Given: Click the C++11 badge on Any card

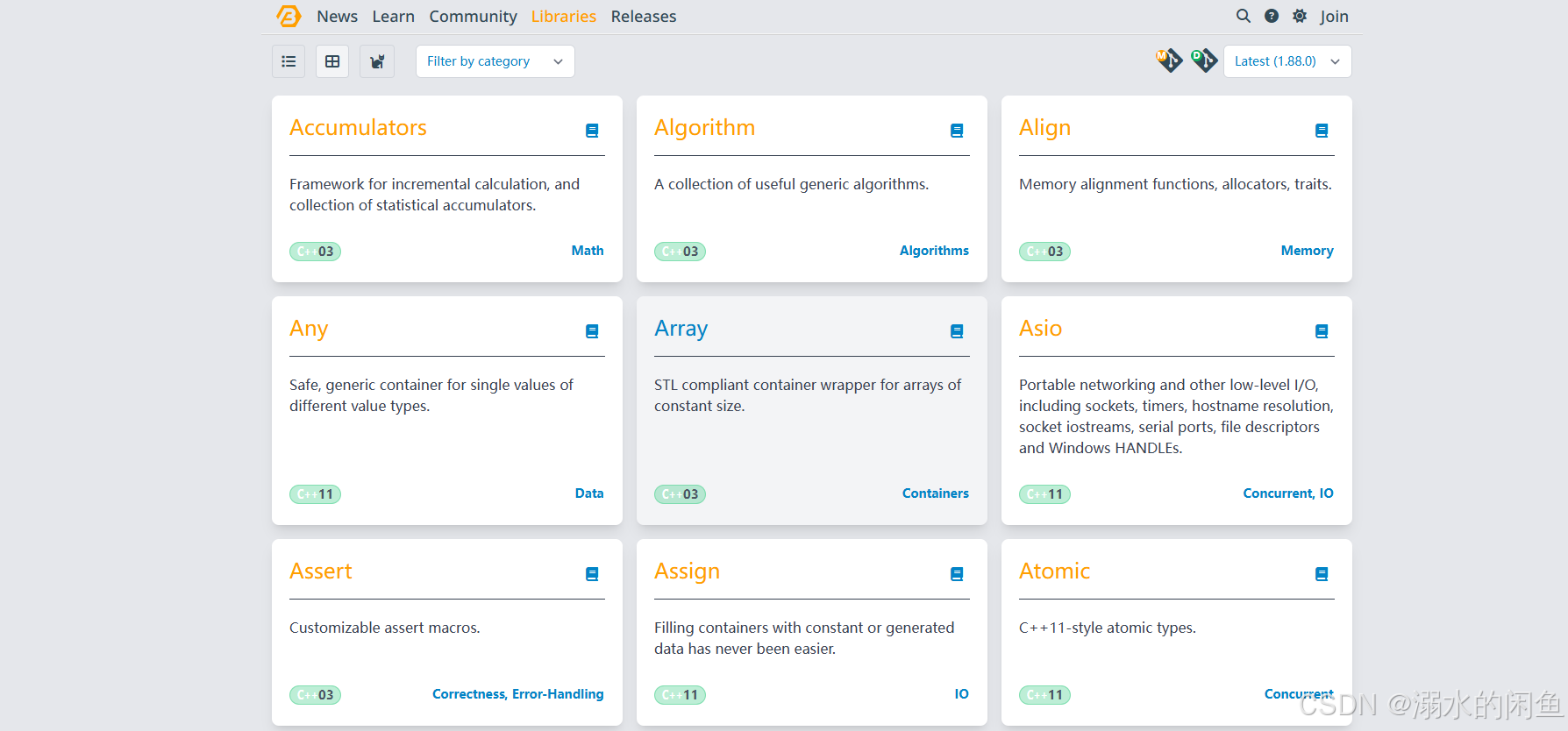Looking at the screenshot, I should click(315, 494).
